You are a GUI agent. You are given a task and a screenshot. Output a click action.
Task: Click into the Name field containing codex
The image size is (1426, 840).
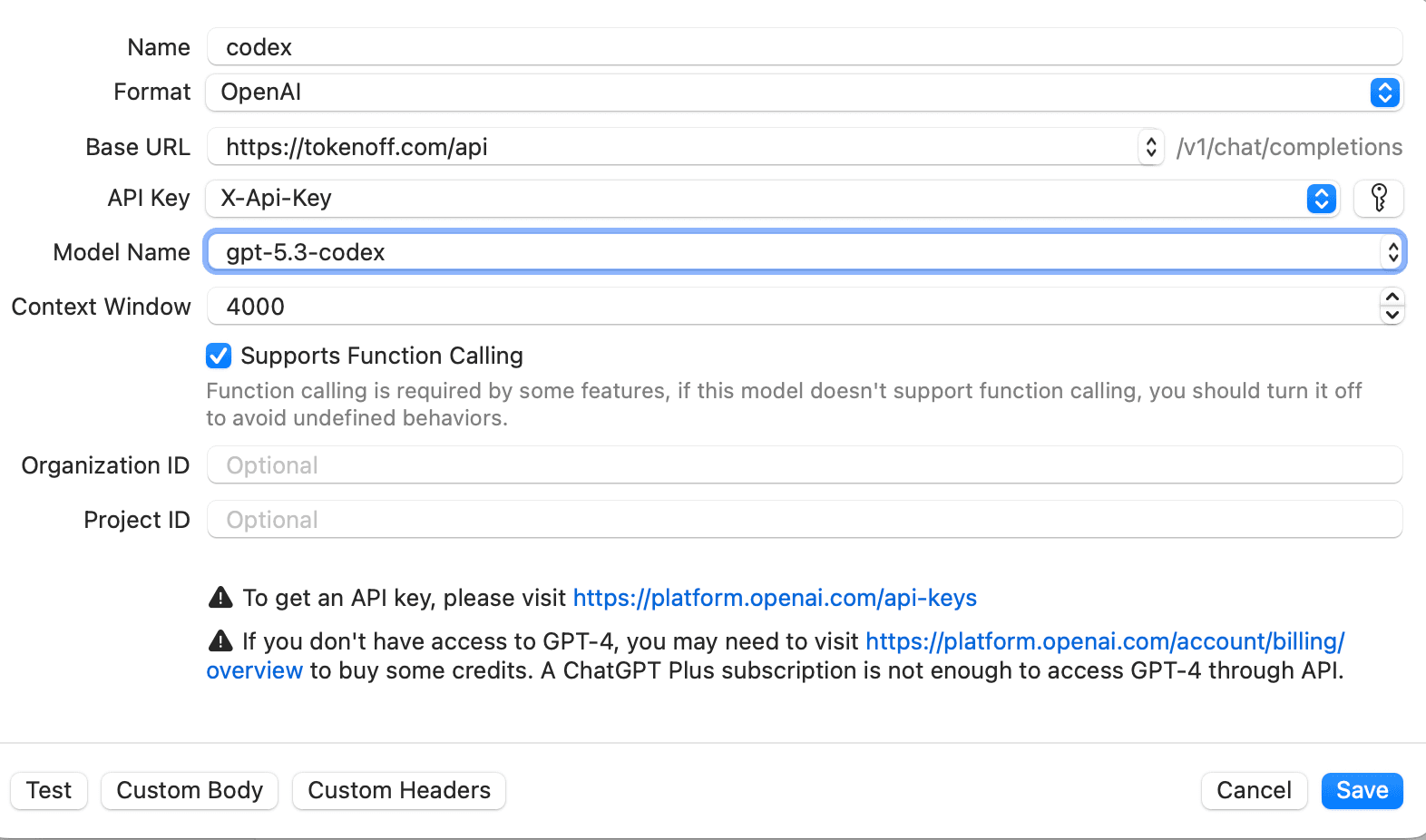[x=804, y=47]
